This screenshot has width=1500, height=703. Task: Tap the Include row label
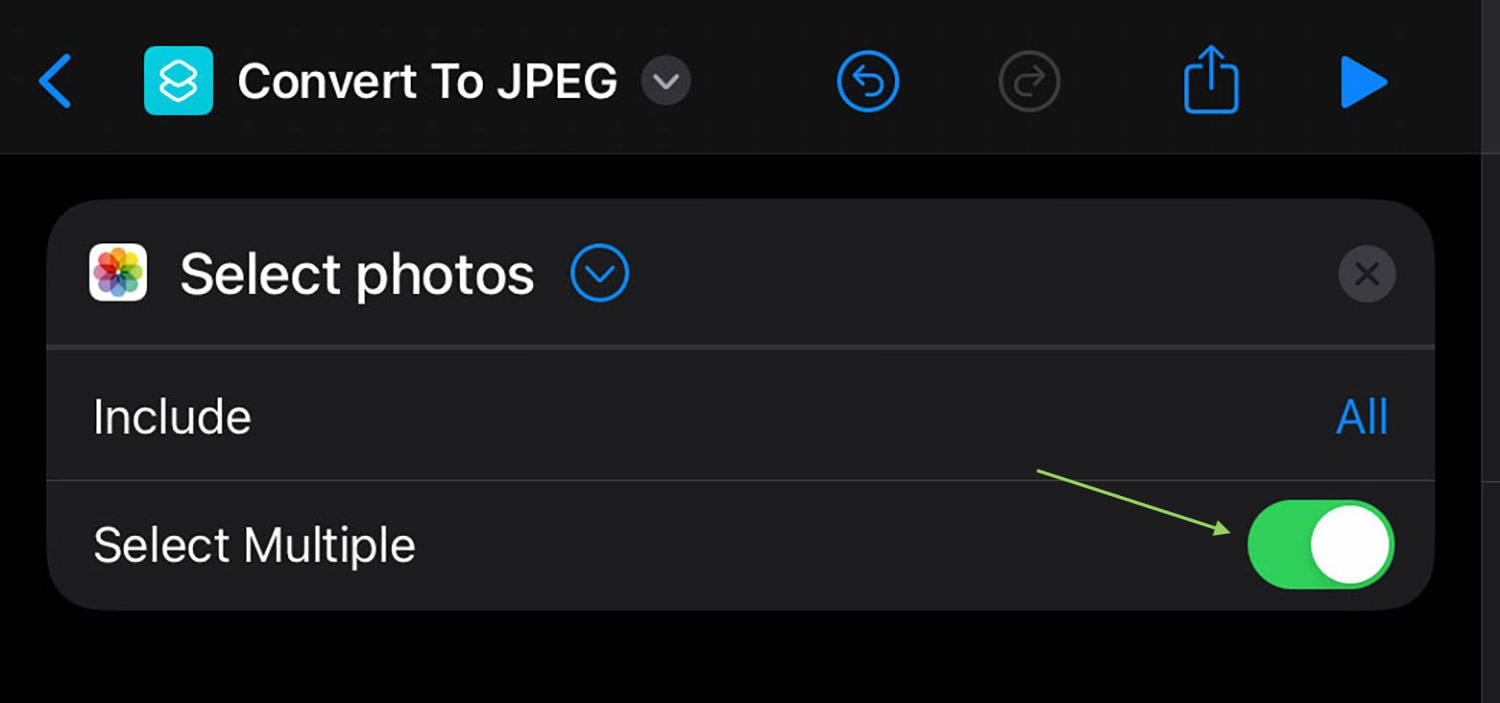point(172,417)
